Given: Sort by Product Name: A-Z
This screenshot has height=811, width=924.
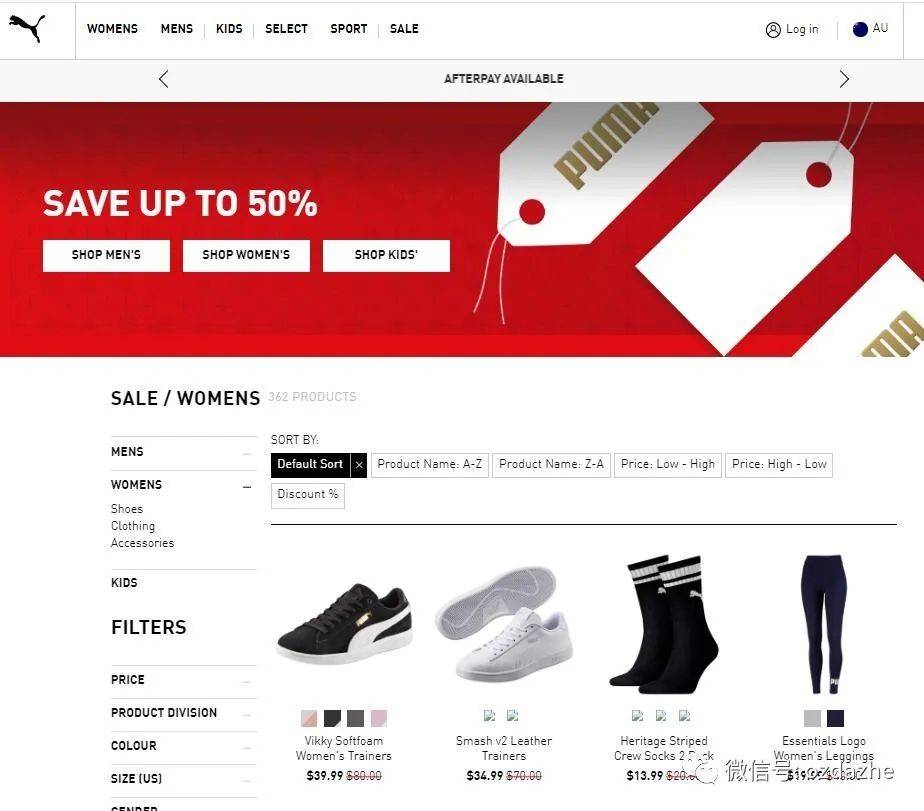Looking at the screenshot, I should (x=430, y=465).
